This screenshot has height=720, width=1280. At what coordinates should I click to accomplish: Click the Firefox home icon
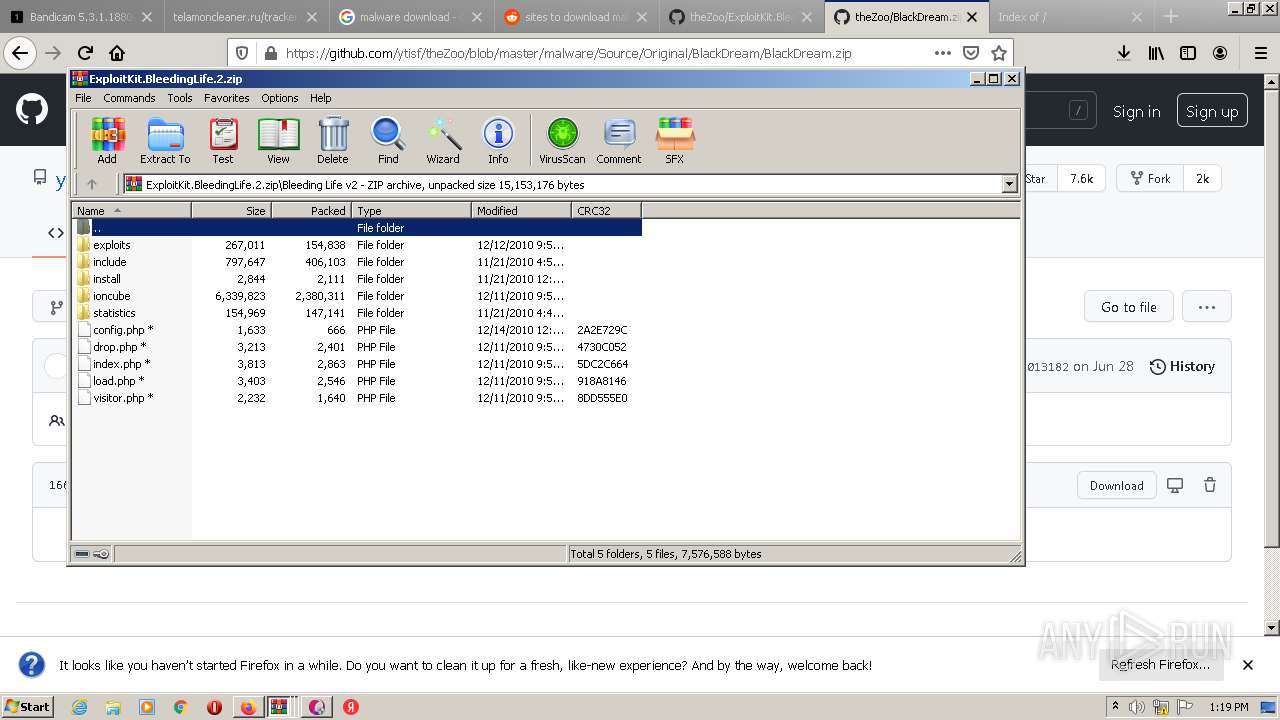117,53
